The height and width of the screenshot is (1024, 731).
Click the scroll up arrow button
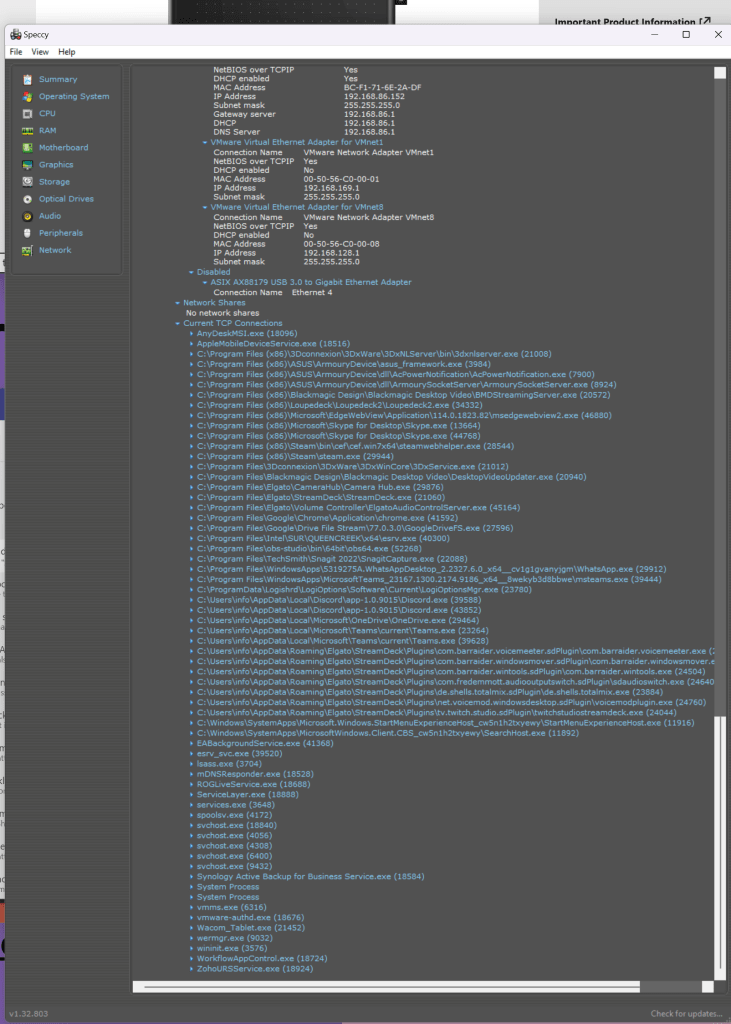point(720,72)
